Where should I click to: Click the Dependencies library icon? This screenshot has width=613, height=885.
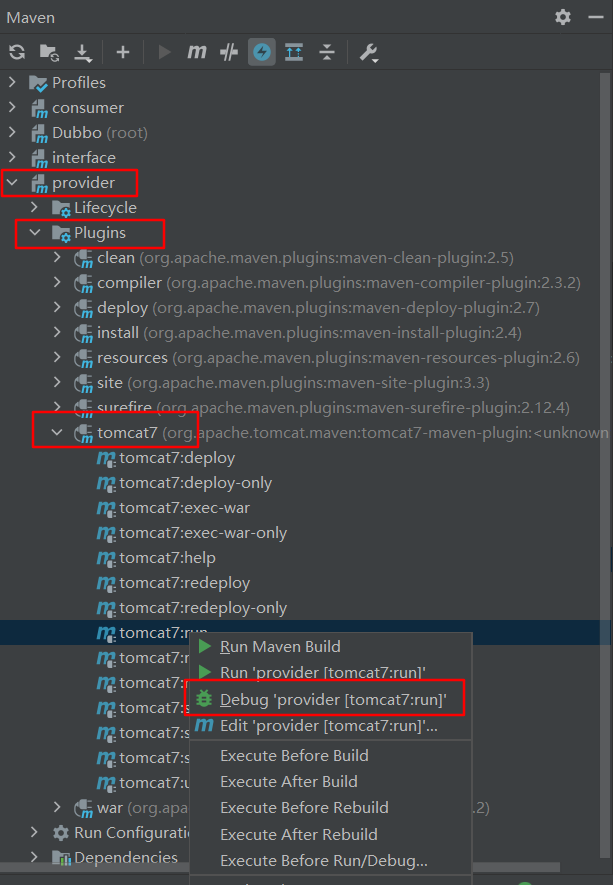[x=61, y=858]
